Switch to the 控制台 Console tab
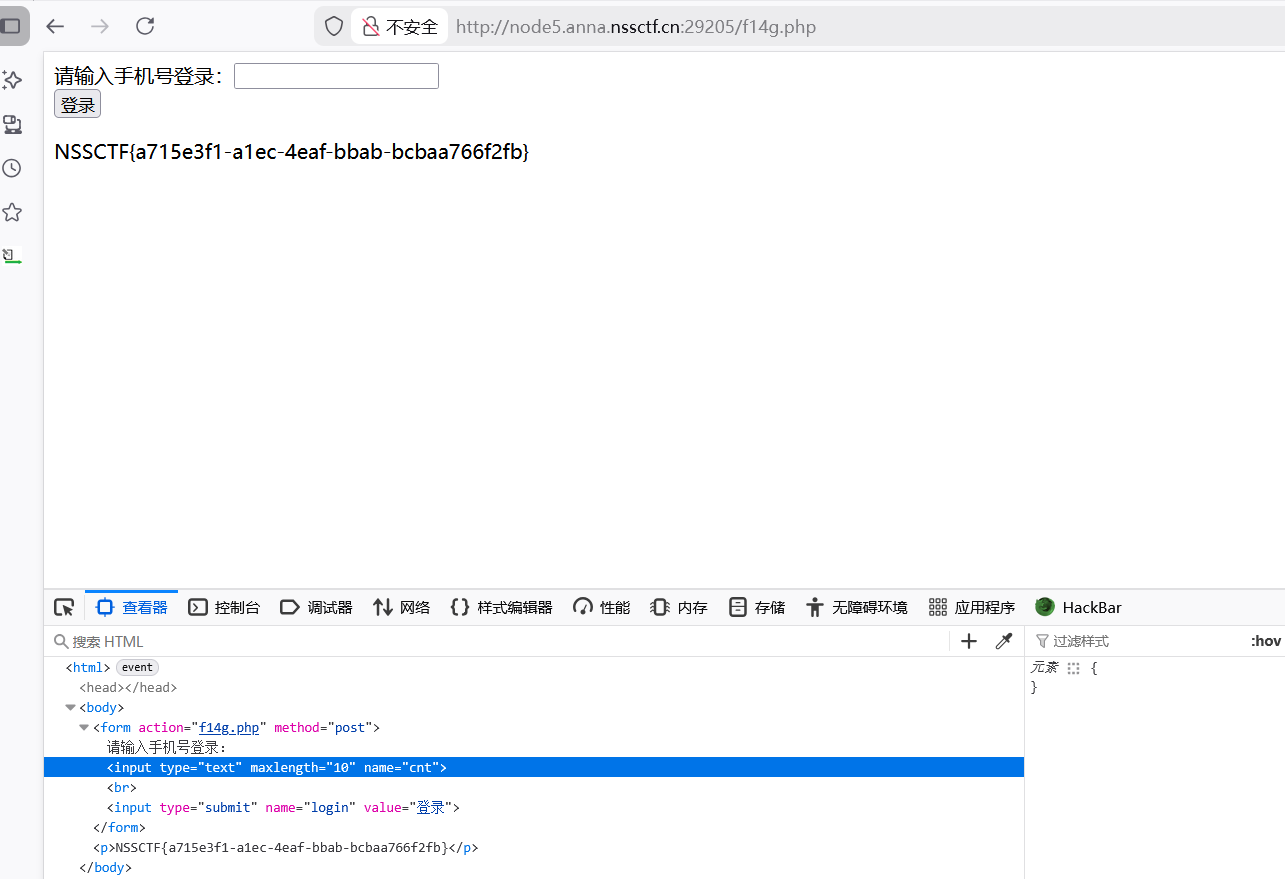 tap(224, 607)
